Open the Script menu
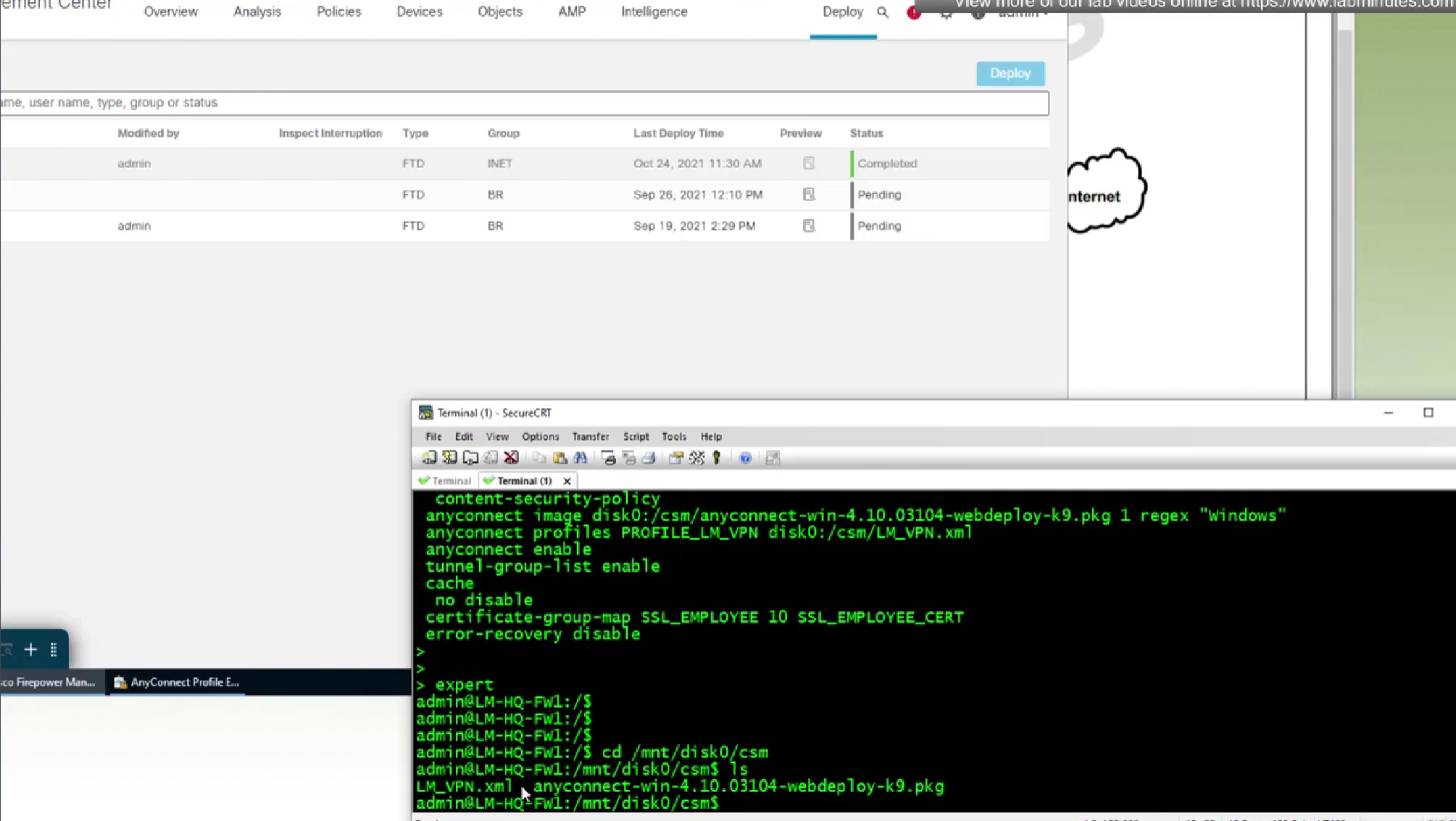 point(636,437)
